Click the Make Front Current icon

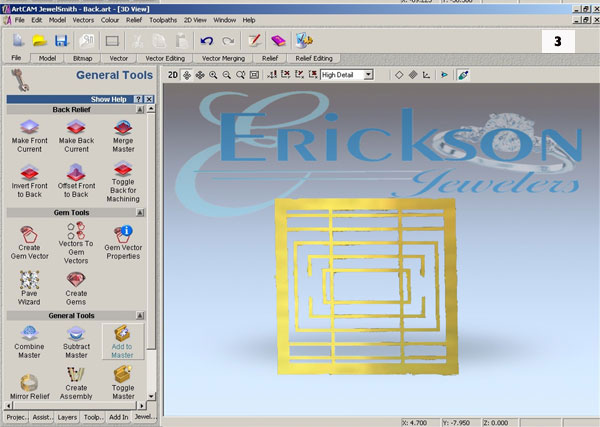point(29,127)
